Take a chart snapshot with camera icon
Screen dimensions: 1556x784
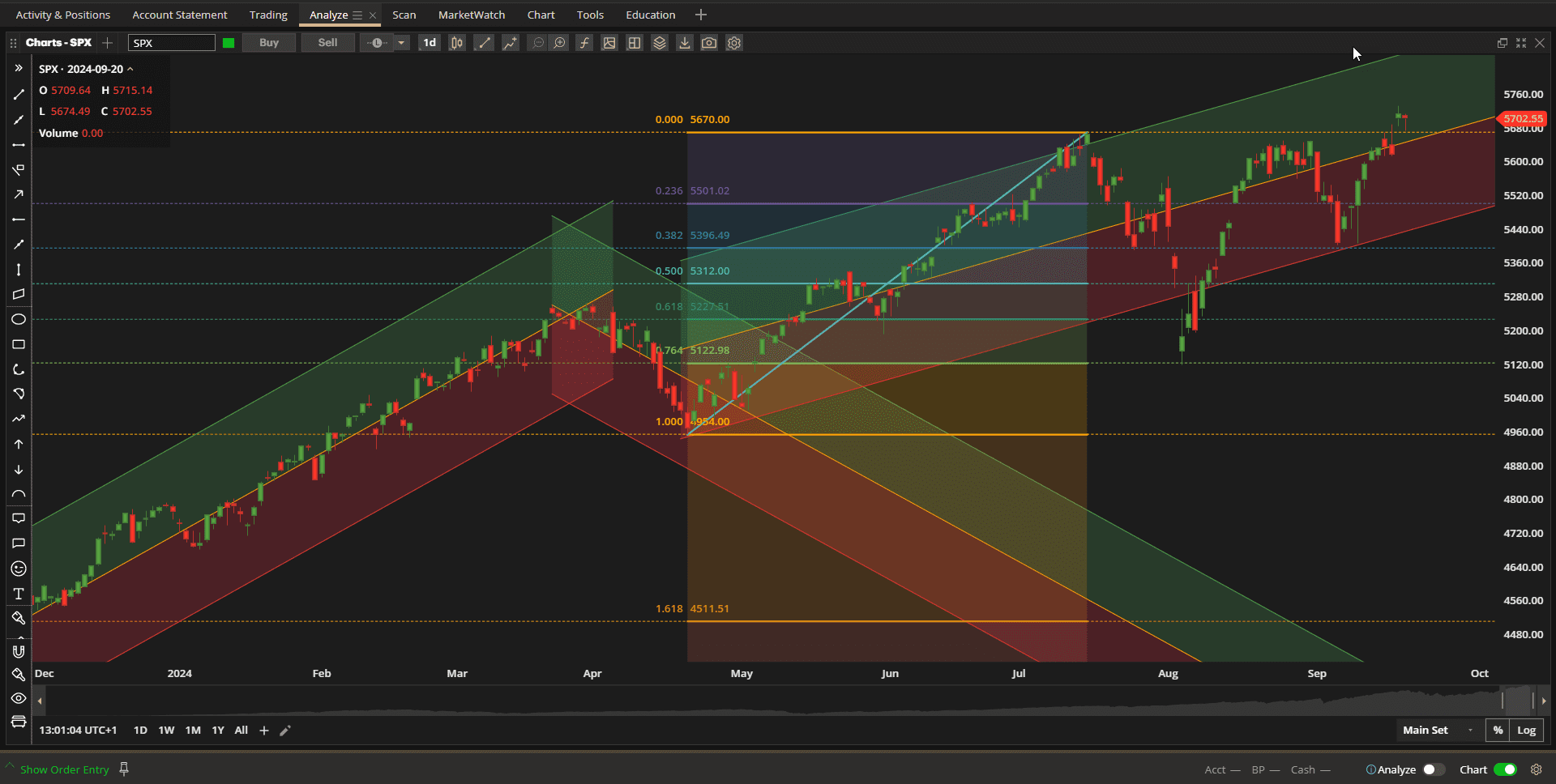click(x=709, y=43)
